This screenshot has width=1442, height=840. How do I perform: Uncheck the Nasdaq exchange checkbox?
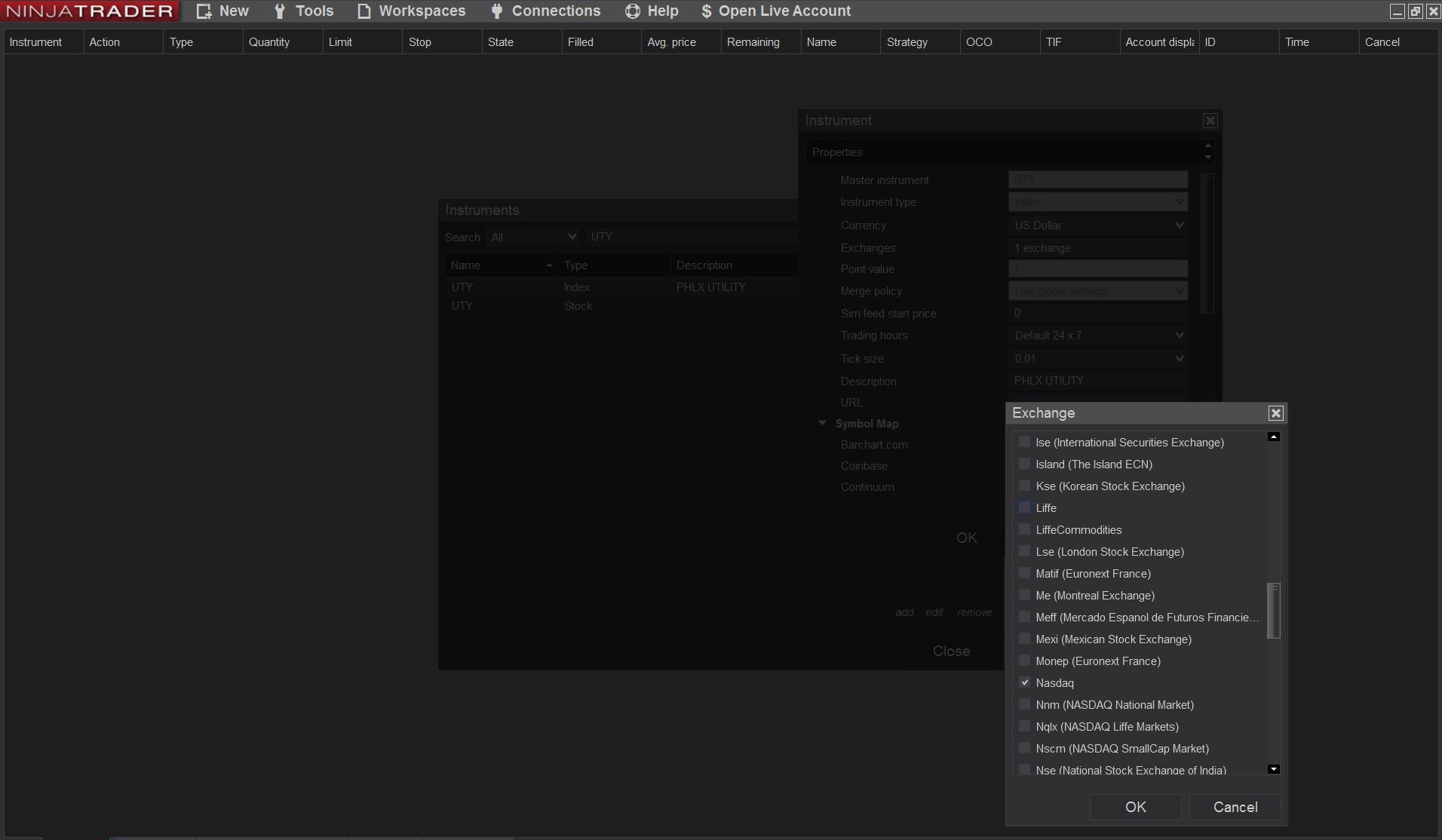tap(1024, 682)
